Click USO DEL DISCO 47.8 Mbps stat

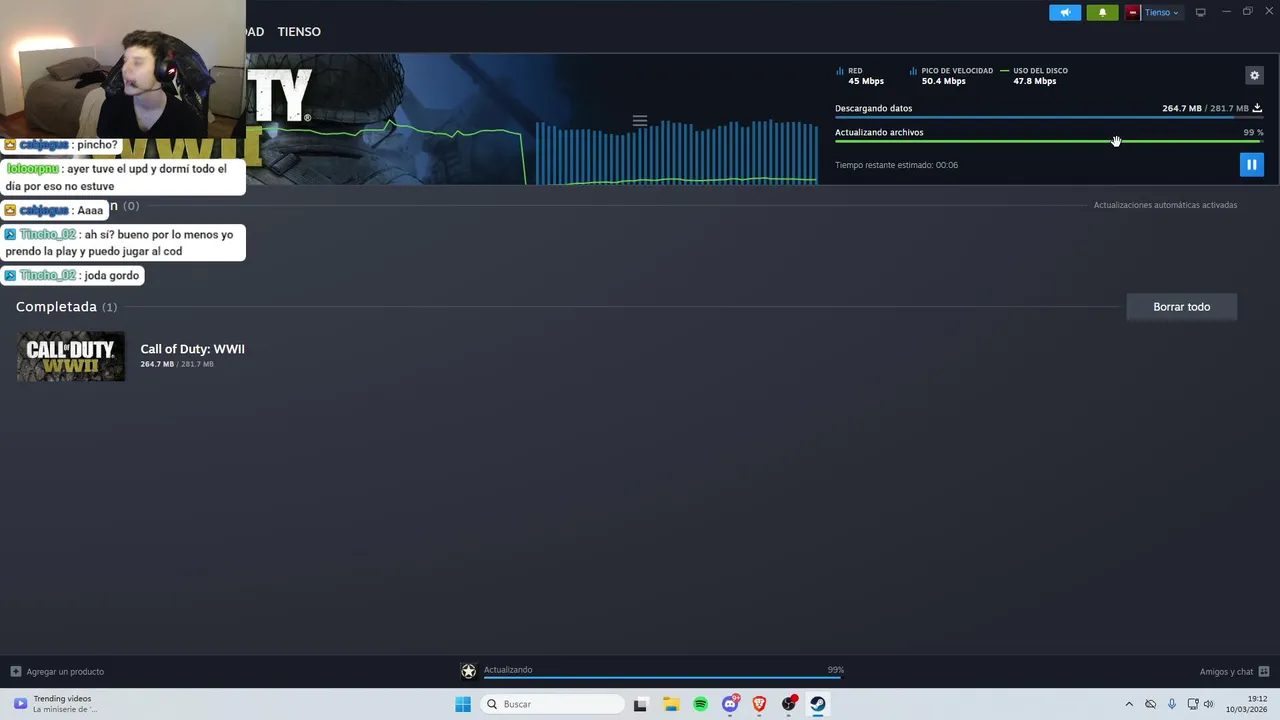(x=1034, y=76)
